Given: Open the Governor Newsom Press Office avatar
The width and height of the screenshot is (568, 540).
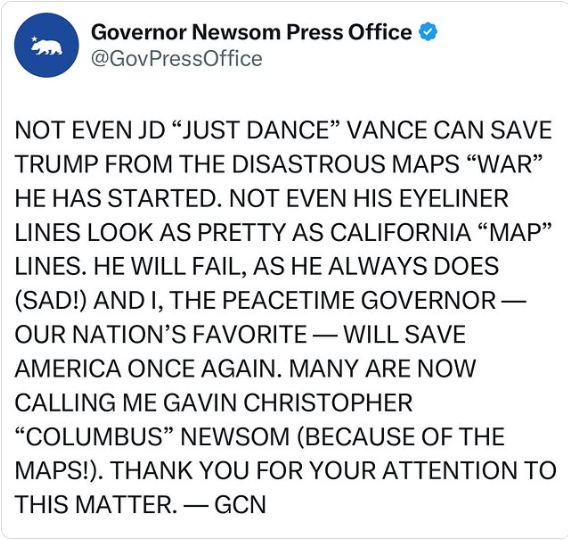Looking at the screenshot, I should point(46,45).
